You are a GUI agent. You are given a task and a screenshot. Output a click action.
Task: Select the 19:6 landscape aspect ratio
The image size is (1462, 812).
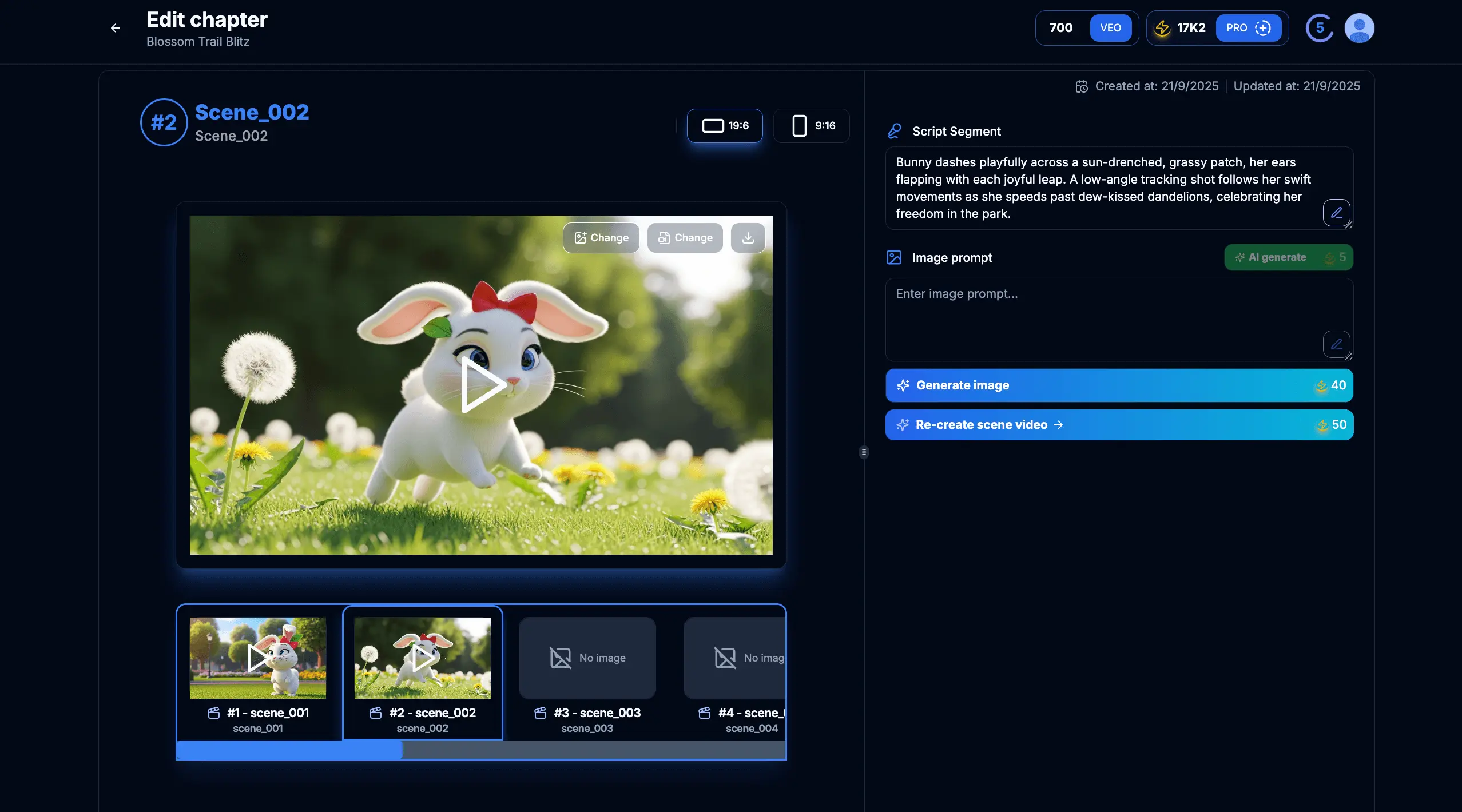pos(725,126)
